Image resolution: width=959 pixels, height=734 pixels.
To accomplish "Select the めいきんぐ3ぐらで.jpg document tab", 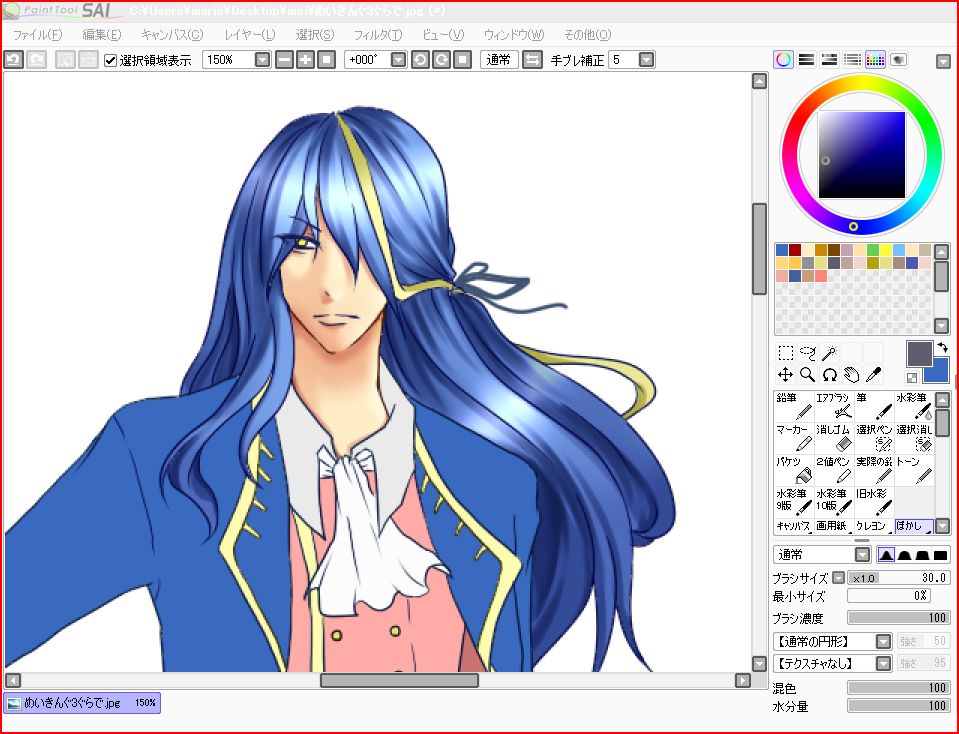I will [x=82, y=703].
